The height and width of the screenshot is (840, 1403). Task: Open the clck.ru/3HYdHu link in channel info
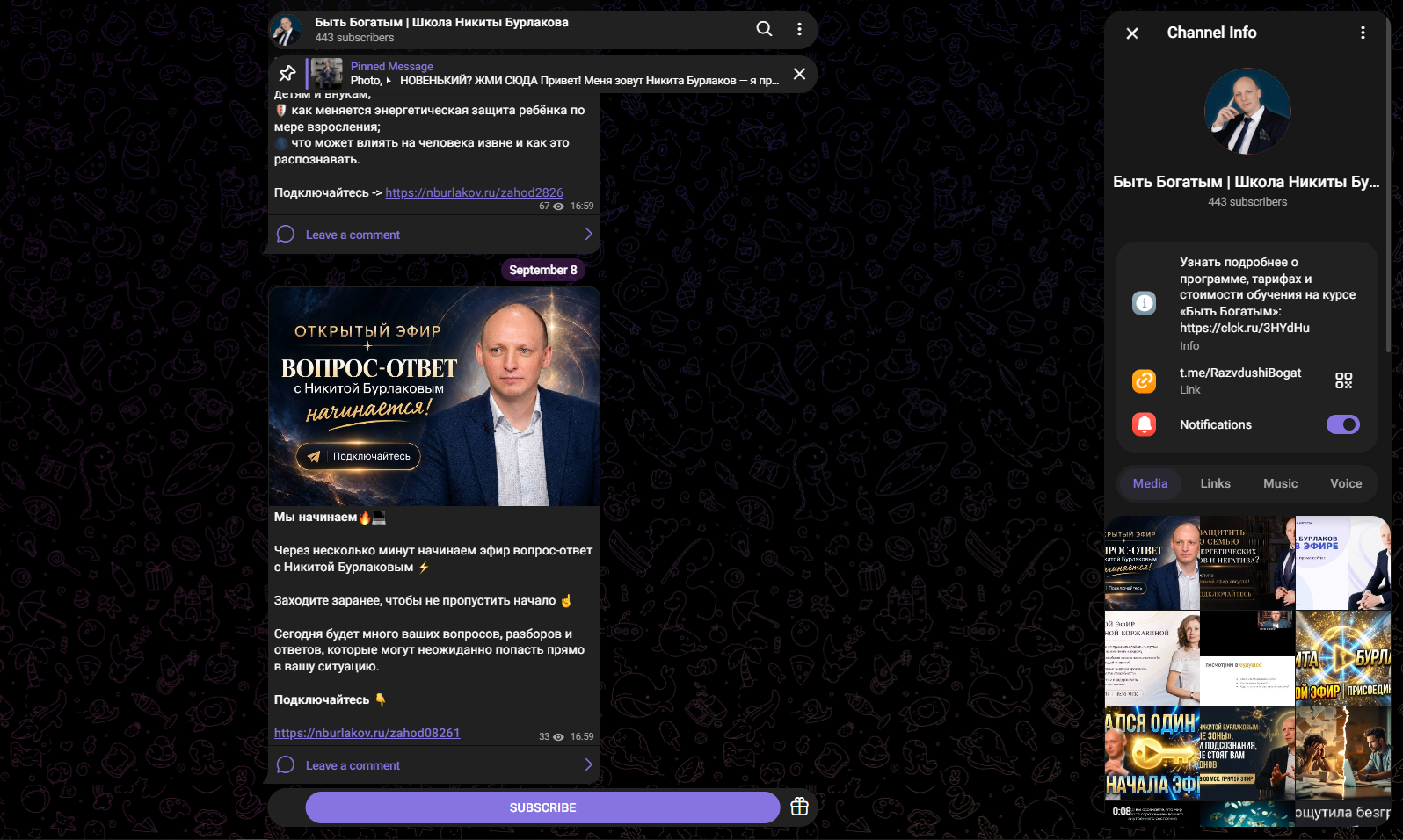[1244, 328]
